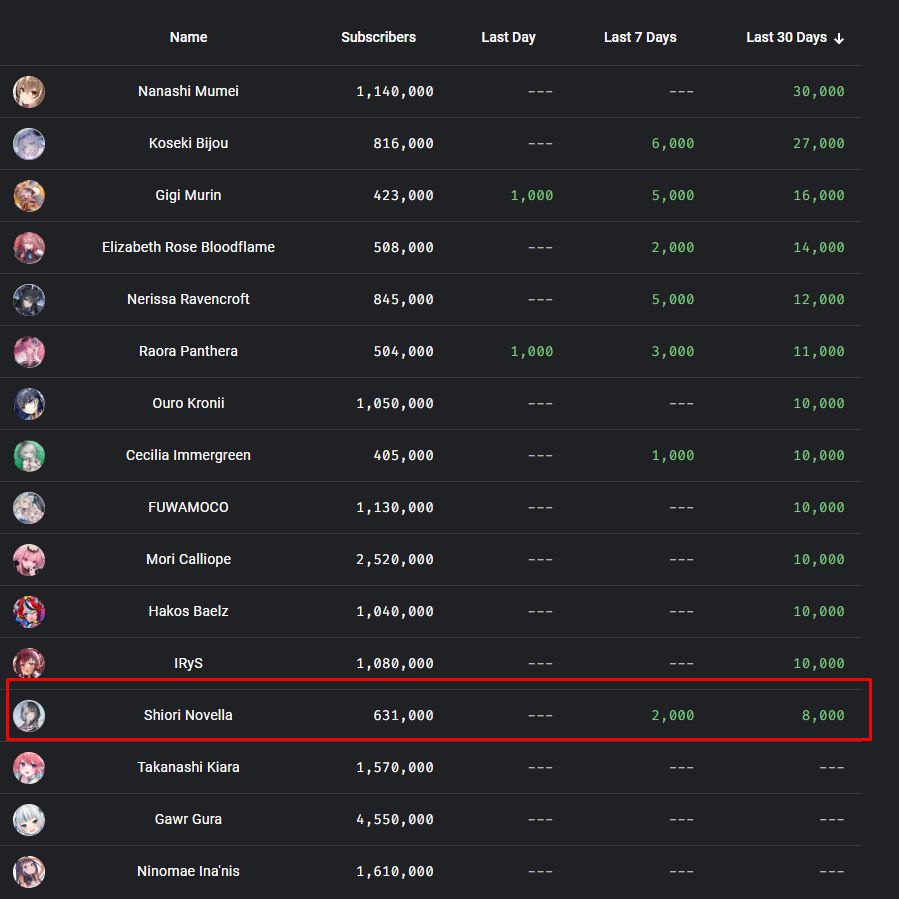The height and width of the screenshot is (899, 899).
Task: Click the FUWAMOCO name link
Action: [188, 507]
